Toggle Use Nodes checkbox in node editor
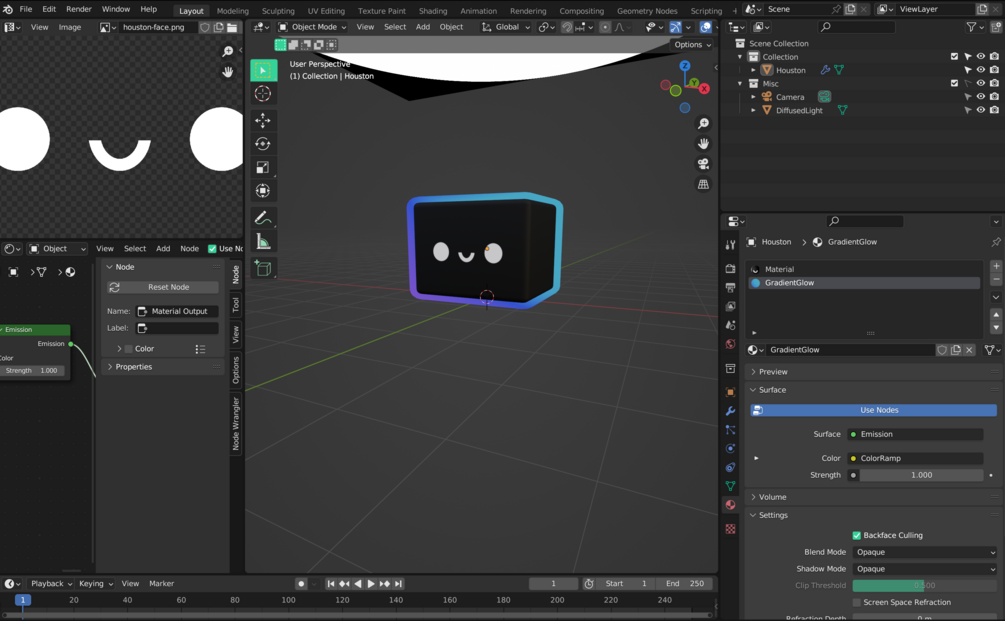This screenshot has height=621, width=1005. [212, 249]
